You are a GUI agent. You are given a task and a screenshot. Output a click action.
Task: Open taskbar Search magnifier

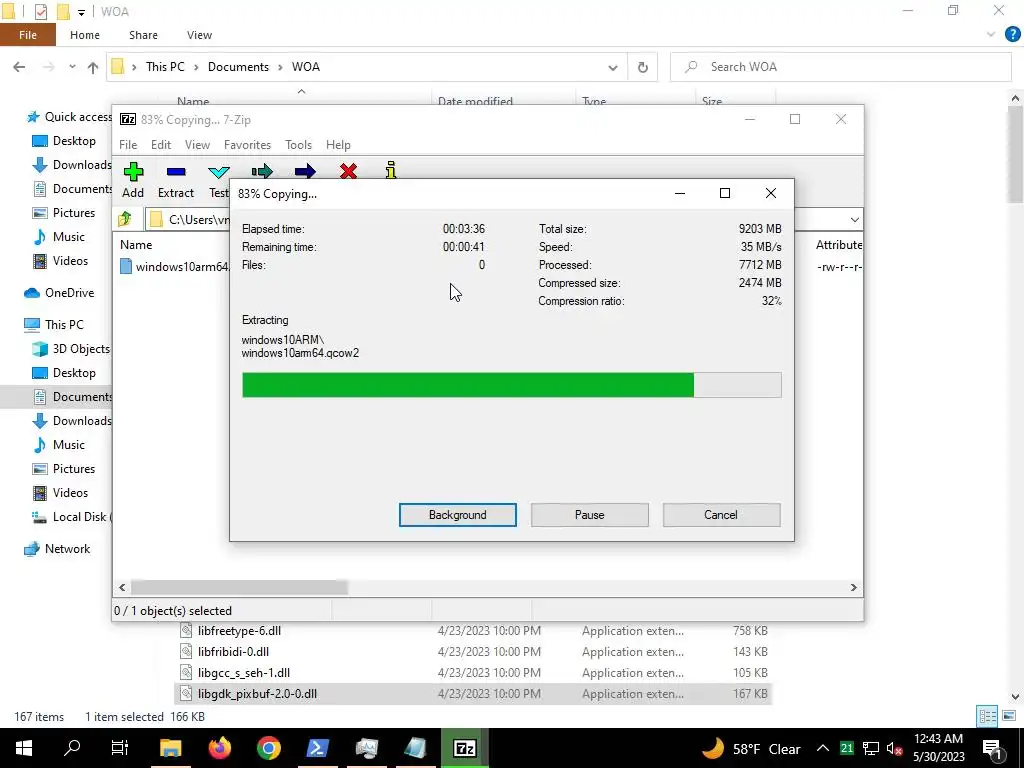(72, 748)
